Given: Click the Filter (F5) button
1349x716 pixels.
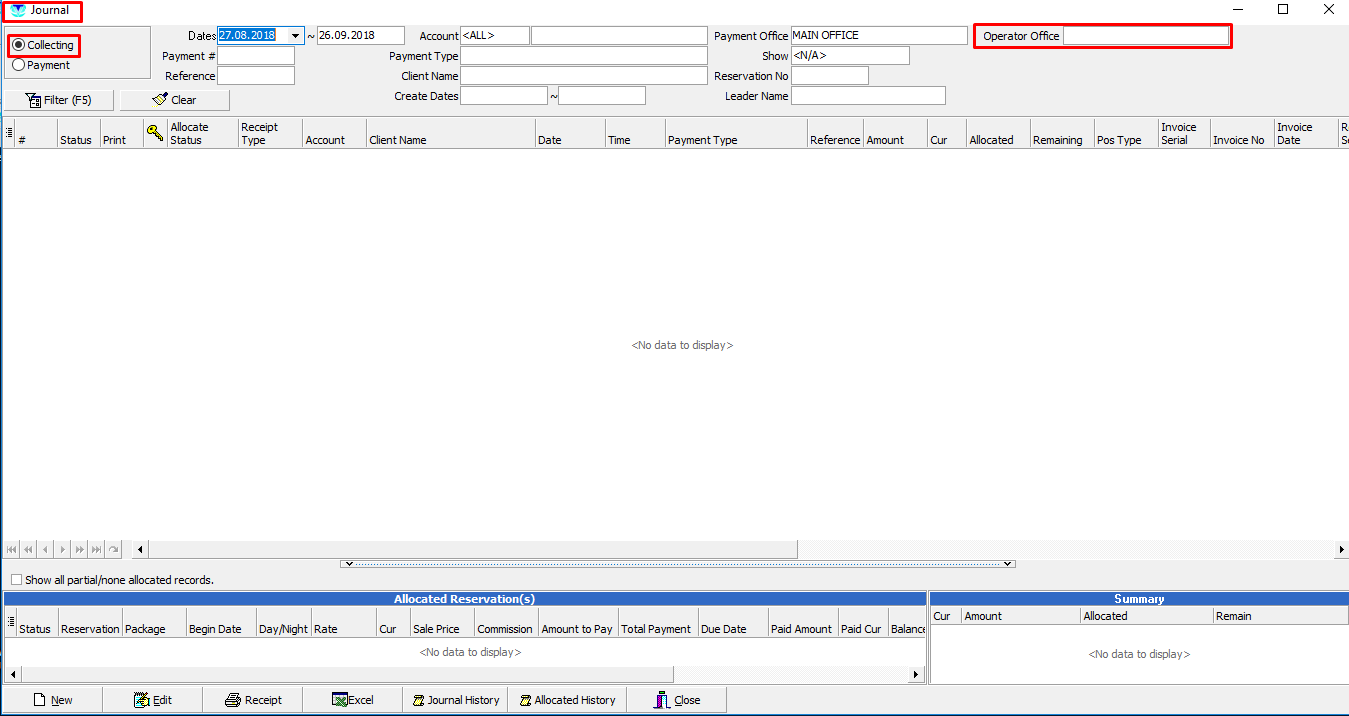Looking at the screenshot, I should coord(58,100).
